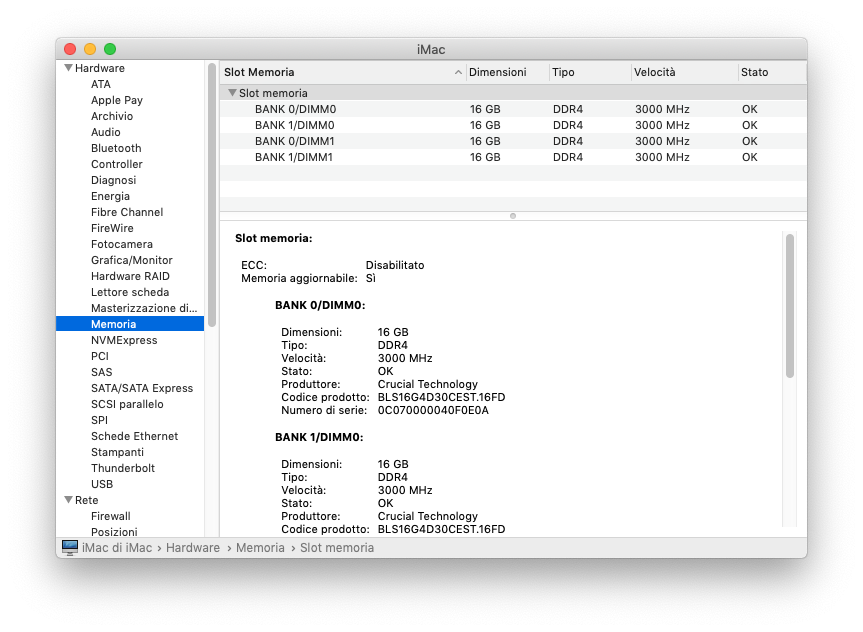863x632 pixels.
Task: Collapse the Hardware disclosure triangle
Action: (68, 68)
